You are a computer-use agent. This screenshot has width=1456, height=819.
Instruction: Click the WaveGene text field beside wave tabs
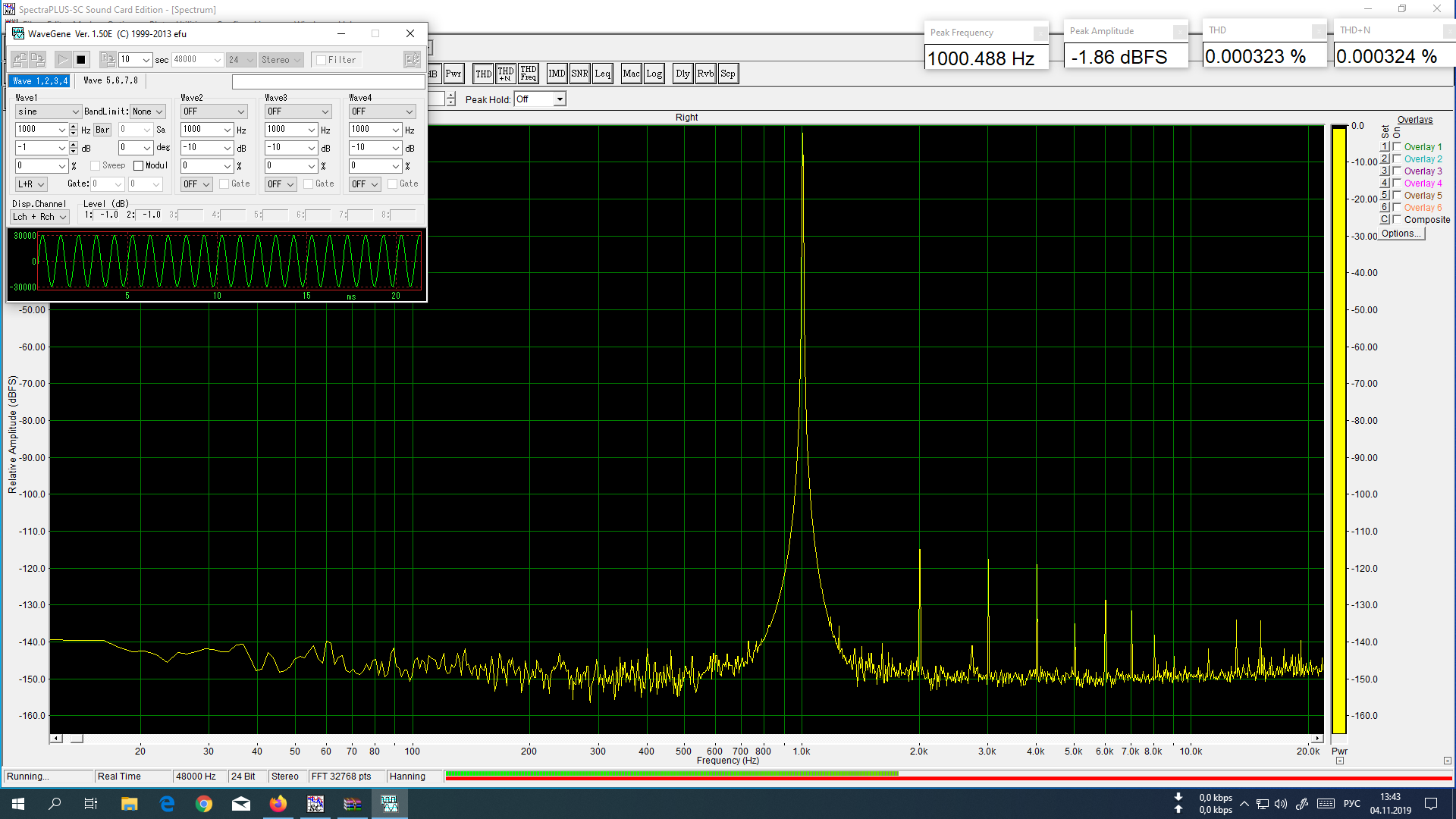tap(328, 81)
